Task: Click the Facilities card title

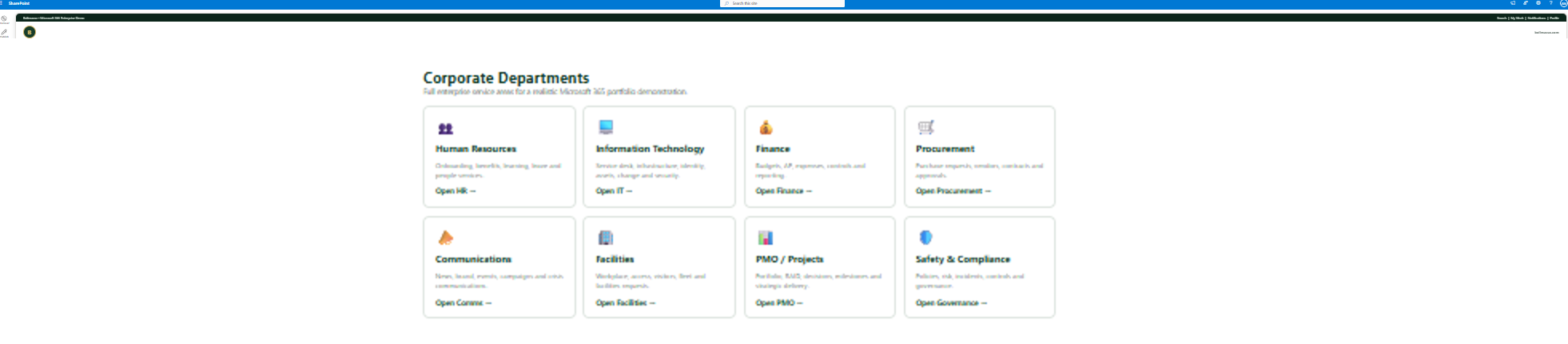Action: [615, 259]
